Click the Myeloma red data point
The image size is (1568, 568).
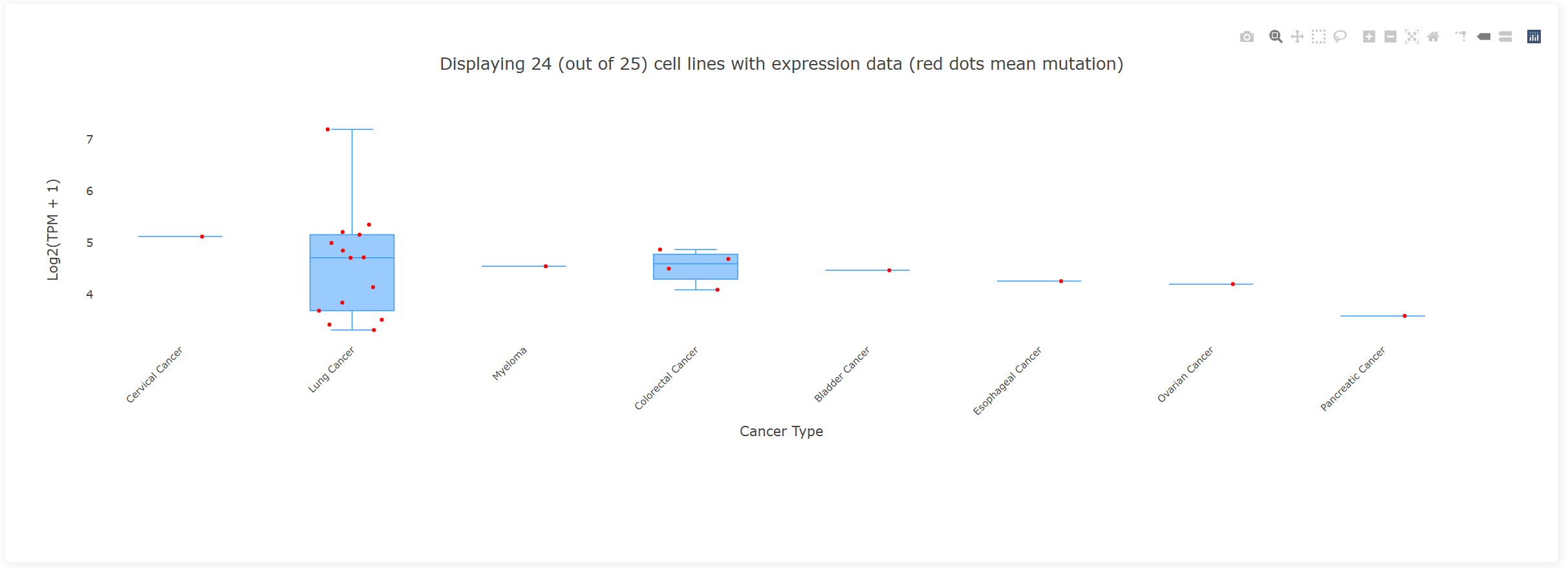coord(546,266)
